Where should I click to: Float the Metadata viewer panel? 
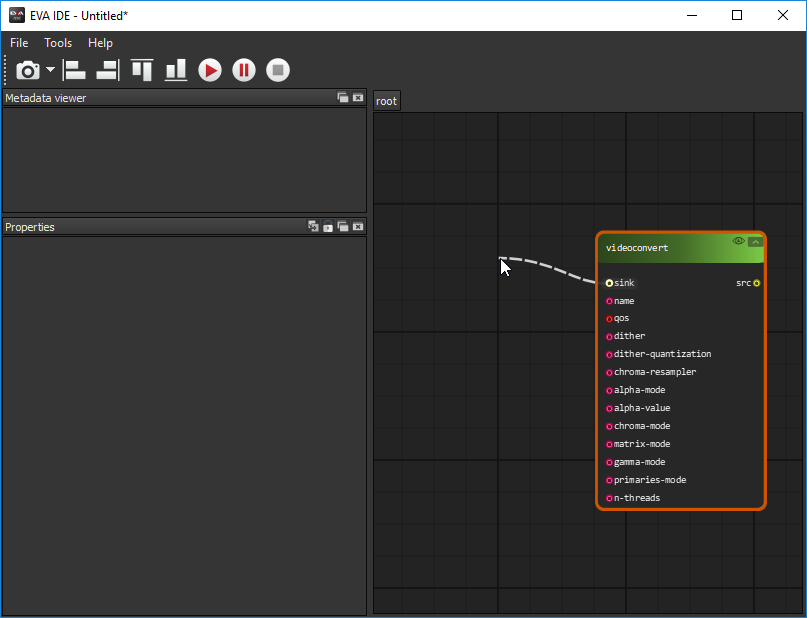tap(343, 98)
